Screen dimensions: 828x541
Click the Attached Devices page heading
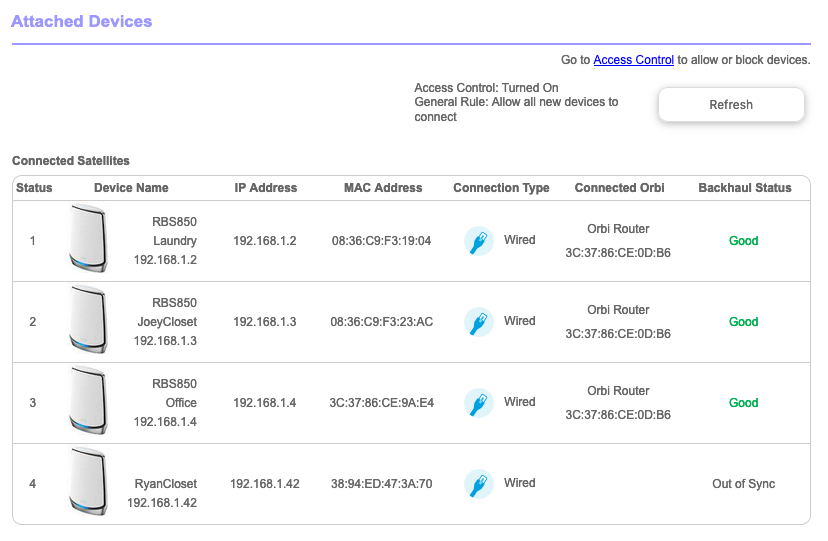[82, 21]
